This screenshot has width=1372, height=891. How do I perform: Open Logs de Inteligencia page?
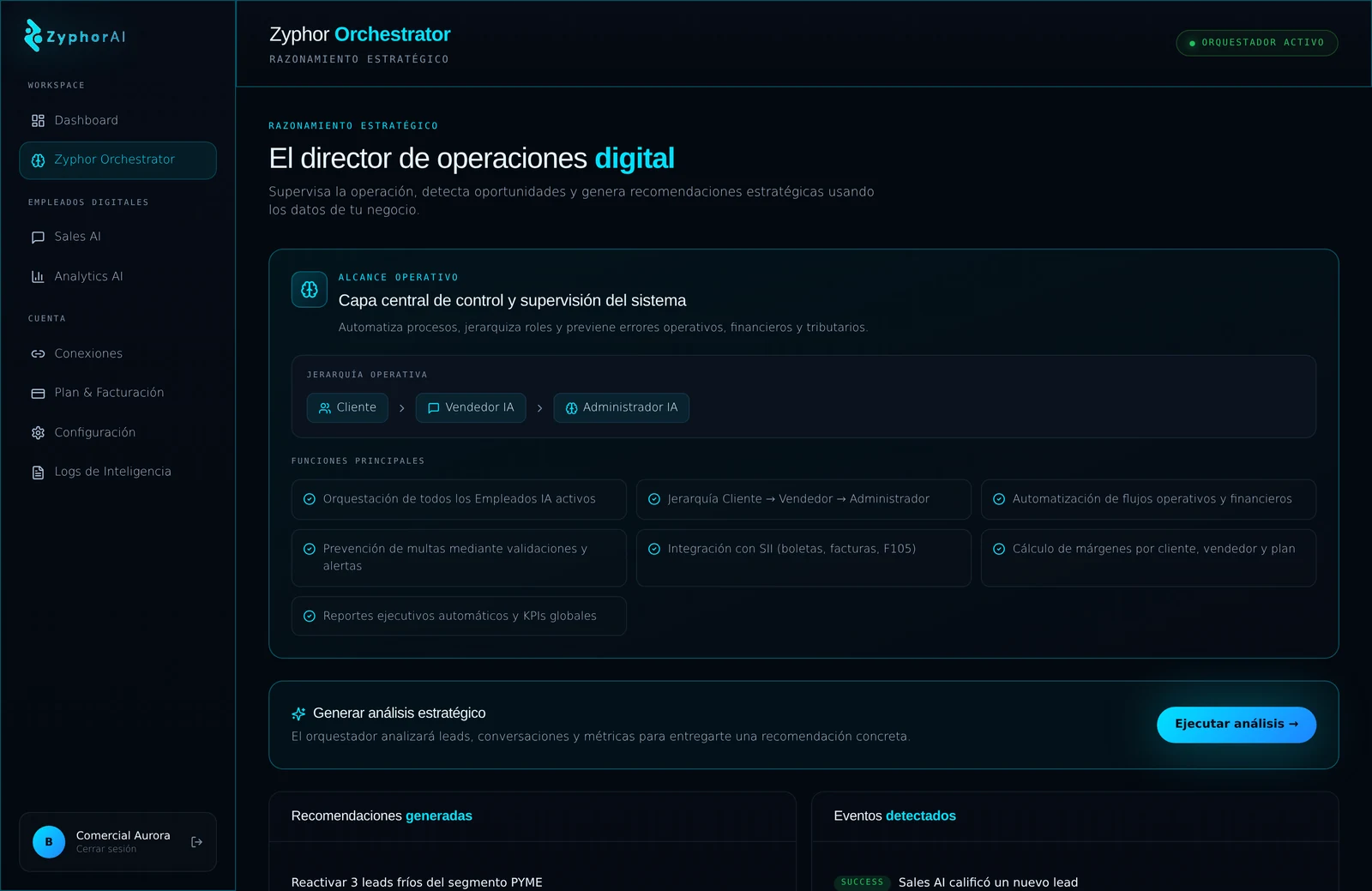coord(117,473)
